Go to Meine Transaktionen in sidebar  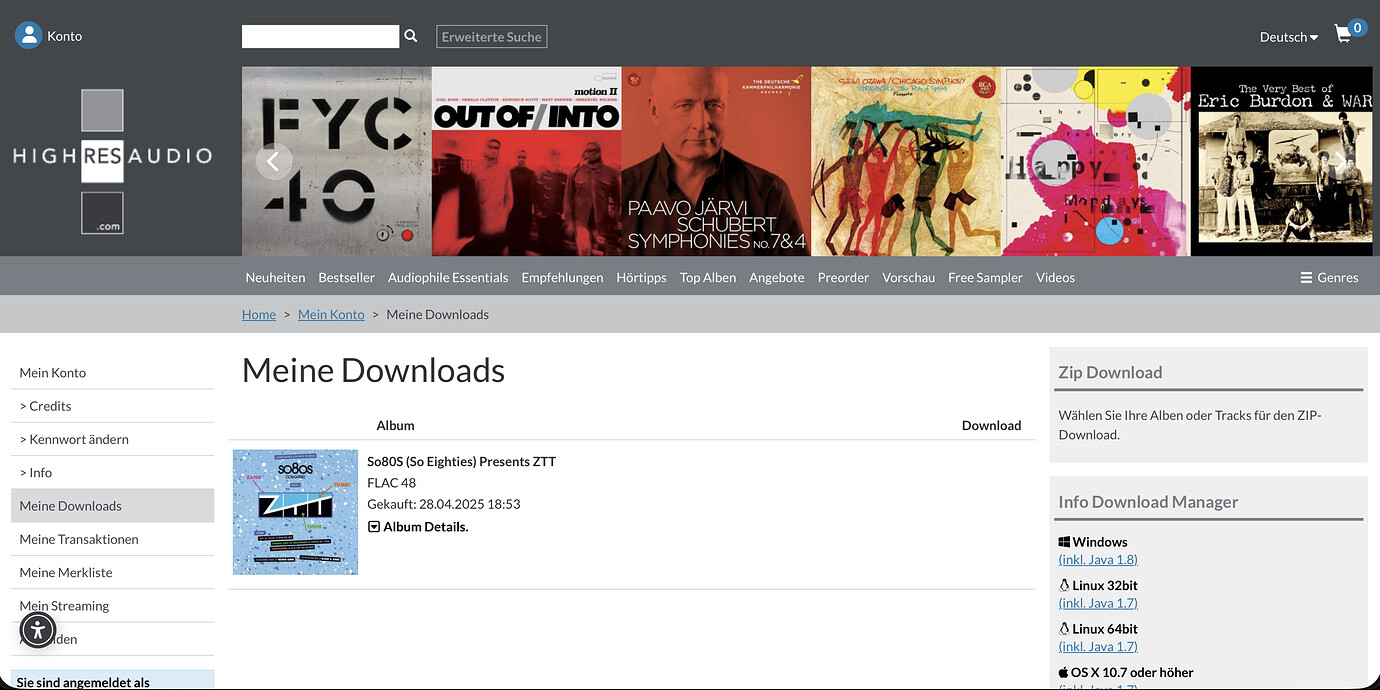click(x=79, y=539)
